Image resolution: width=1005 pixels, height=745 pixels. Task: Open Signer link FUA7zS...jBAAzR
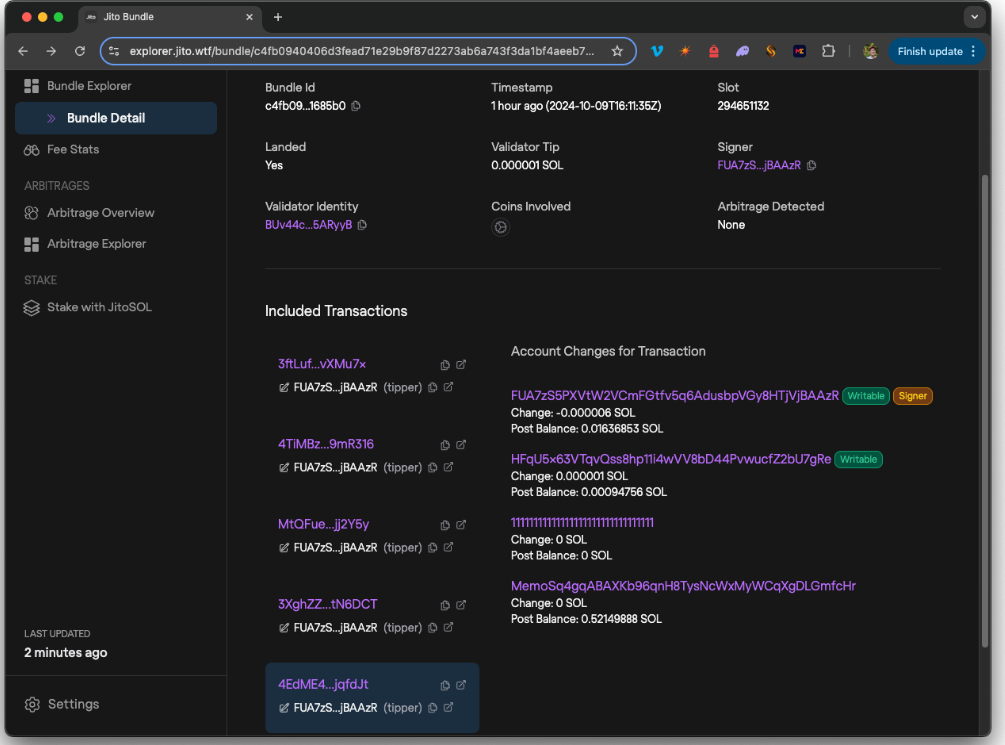point(759,165)
